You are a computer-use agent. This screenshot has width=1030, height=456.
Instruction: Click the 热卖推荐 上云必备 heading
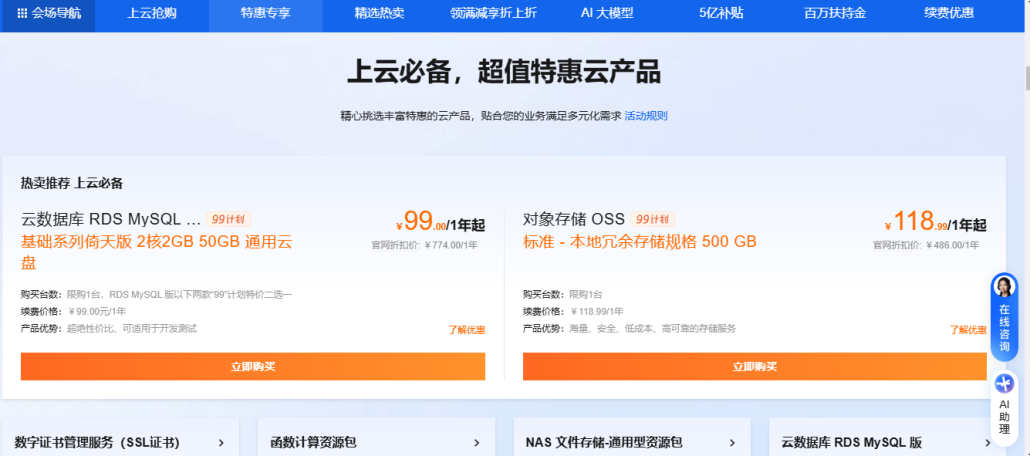[x=72, y=183]
